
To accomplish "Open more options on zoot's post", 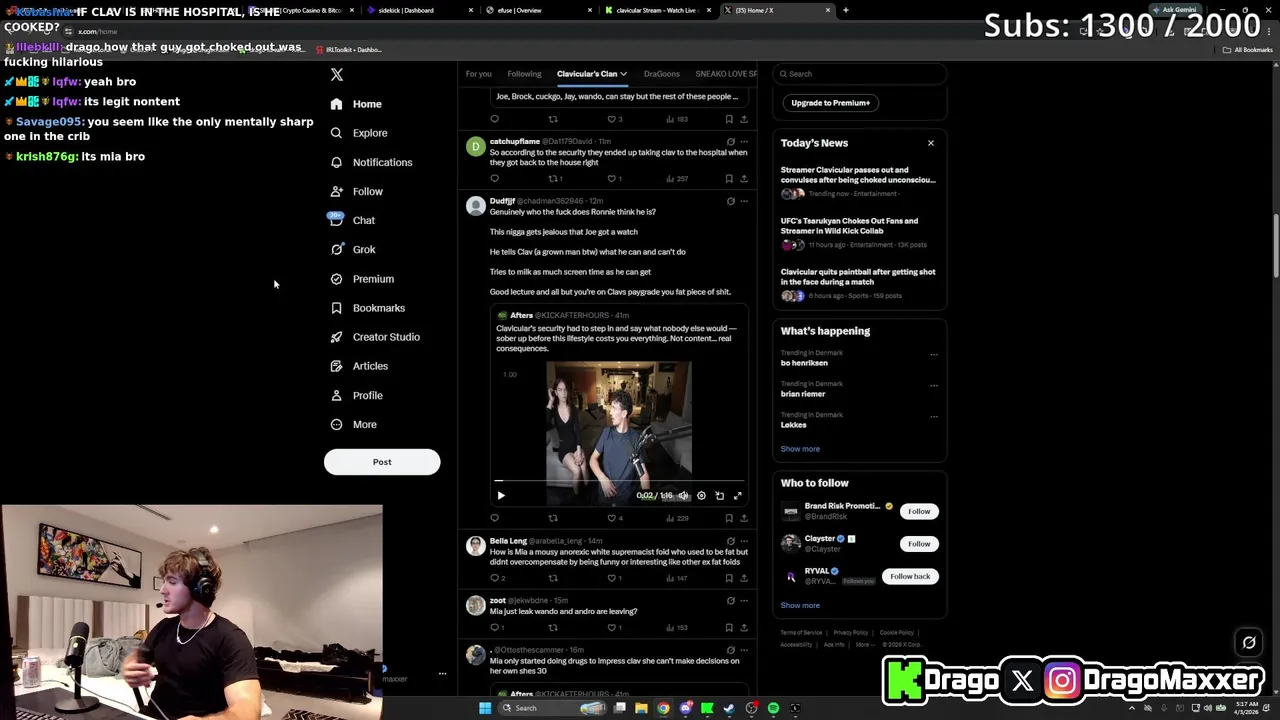I will click(743, 601).
